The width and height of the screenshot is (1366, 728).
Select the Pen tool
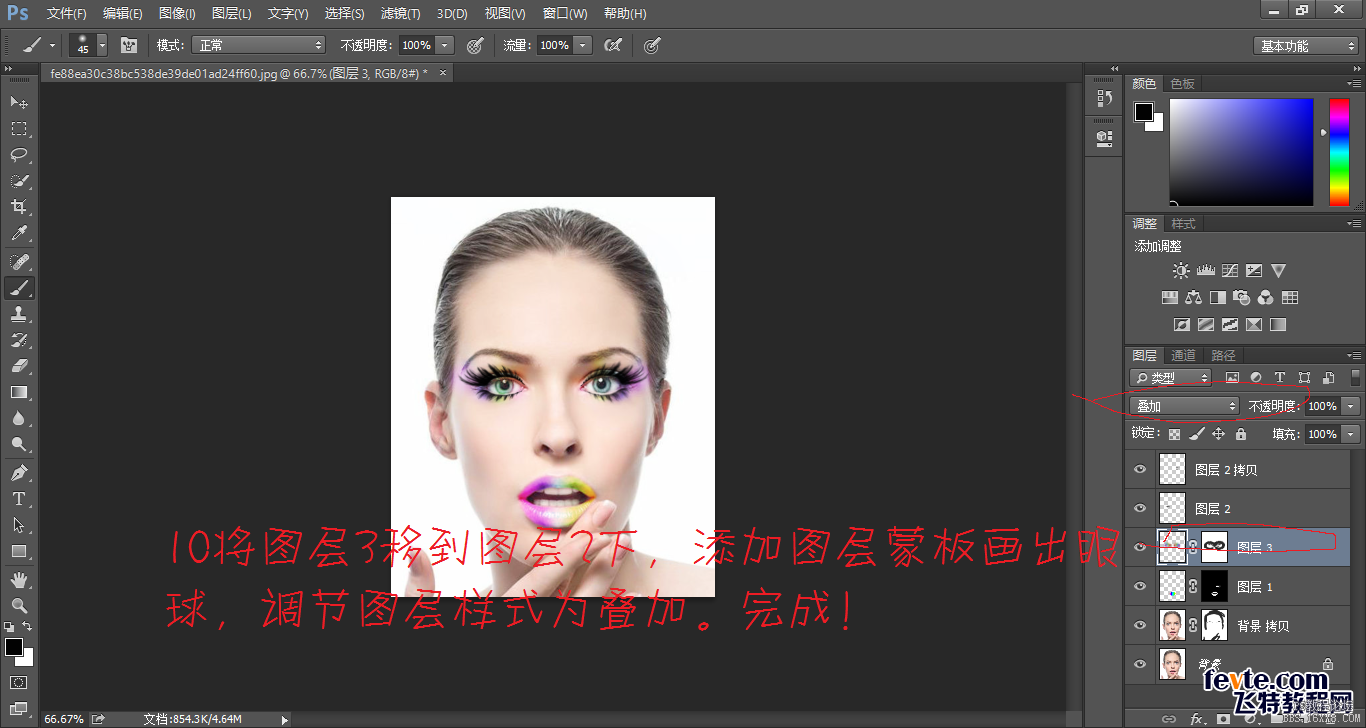pos(19,472)
